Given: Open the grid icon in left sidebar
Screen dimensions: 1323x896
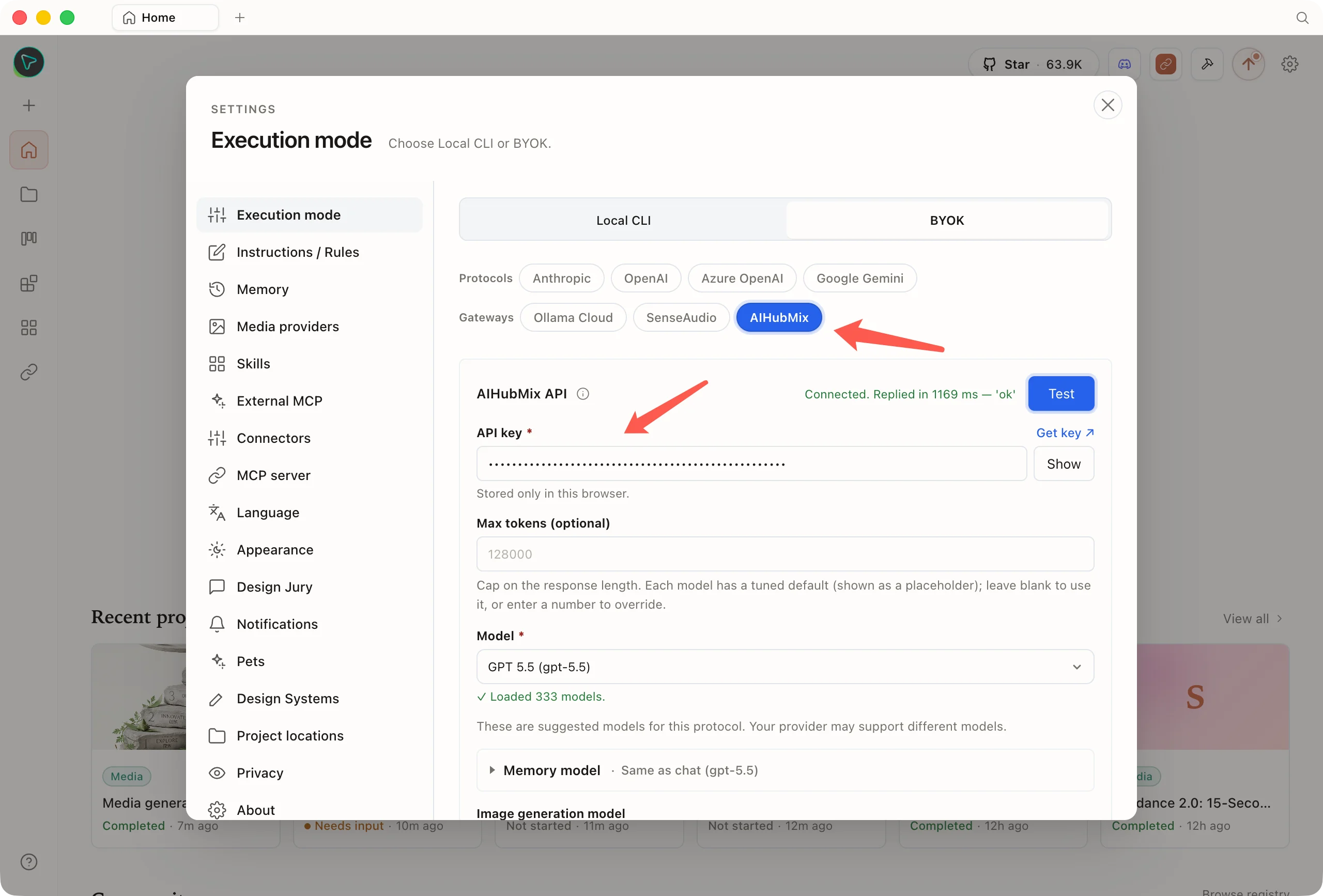Looking at the screenshot, I should tap(28, 327).
